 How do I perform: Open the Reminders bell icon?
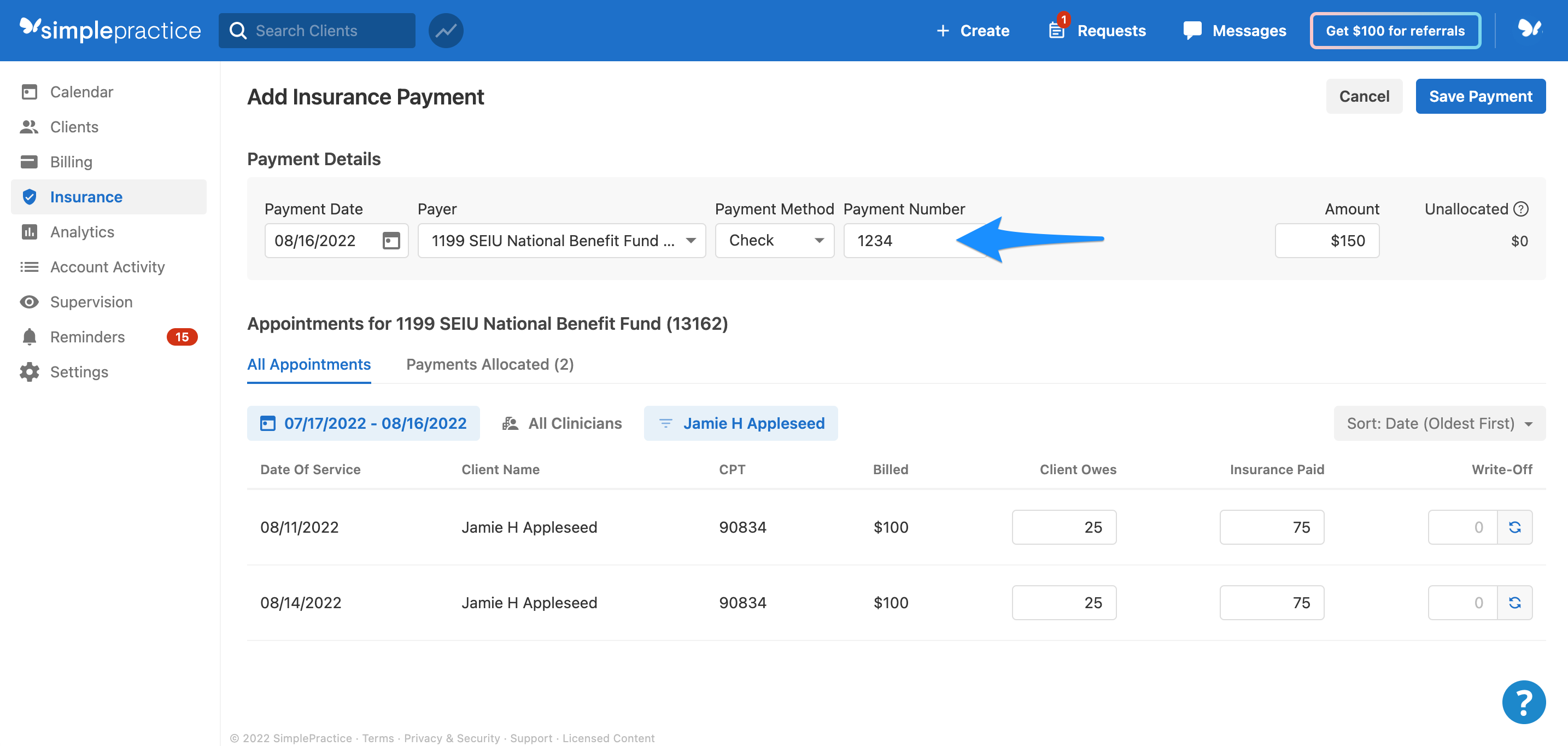coord(30,336)
